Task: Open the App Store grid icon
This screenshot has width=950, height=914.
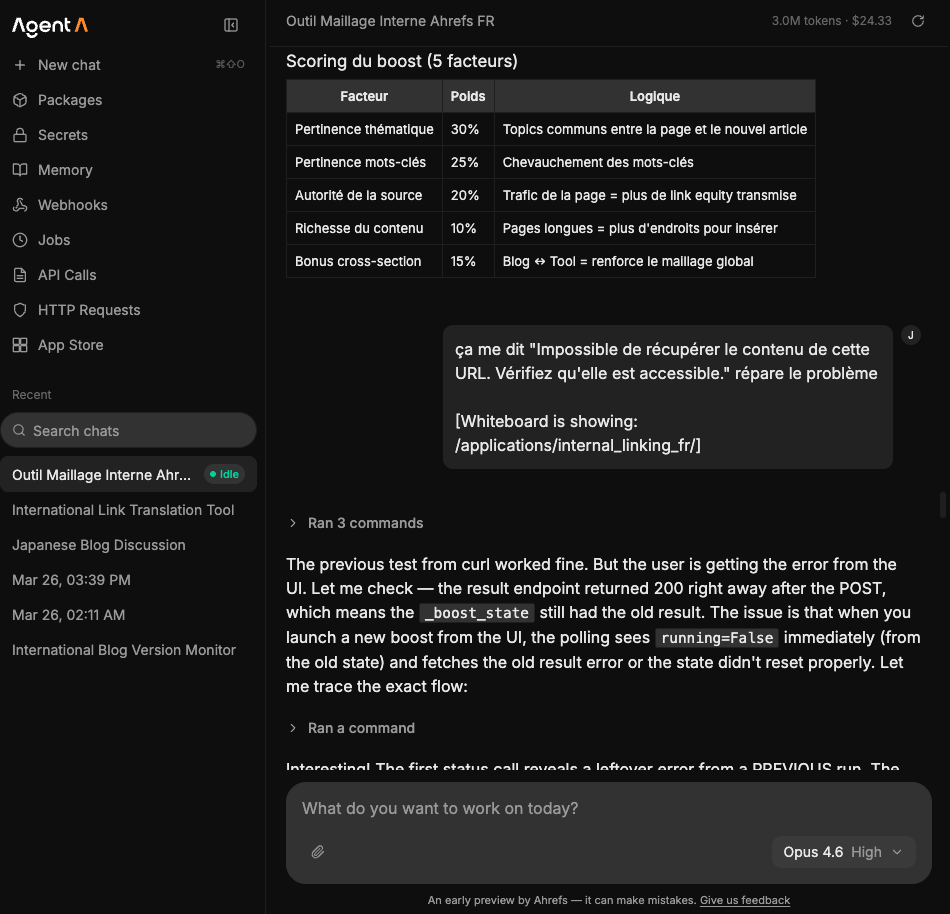Action: (x=20, y=345)
